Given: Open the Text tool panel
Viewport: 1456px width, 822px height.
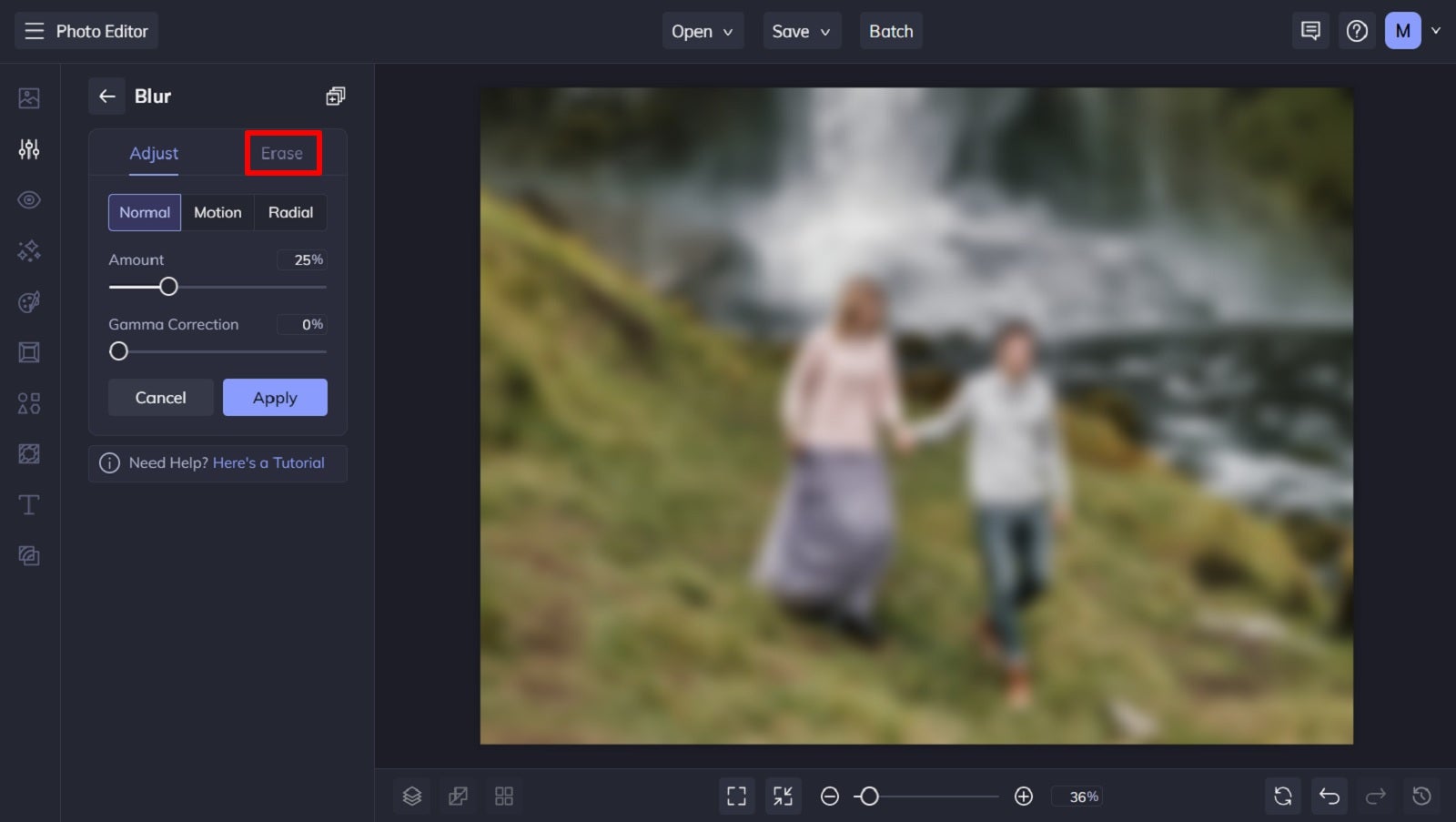Looking at the screenshot, I should tap(28, 504).
